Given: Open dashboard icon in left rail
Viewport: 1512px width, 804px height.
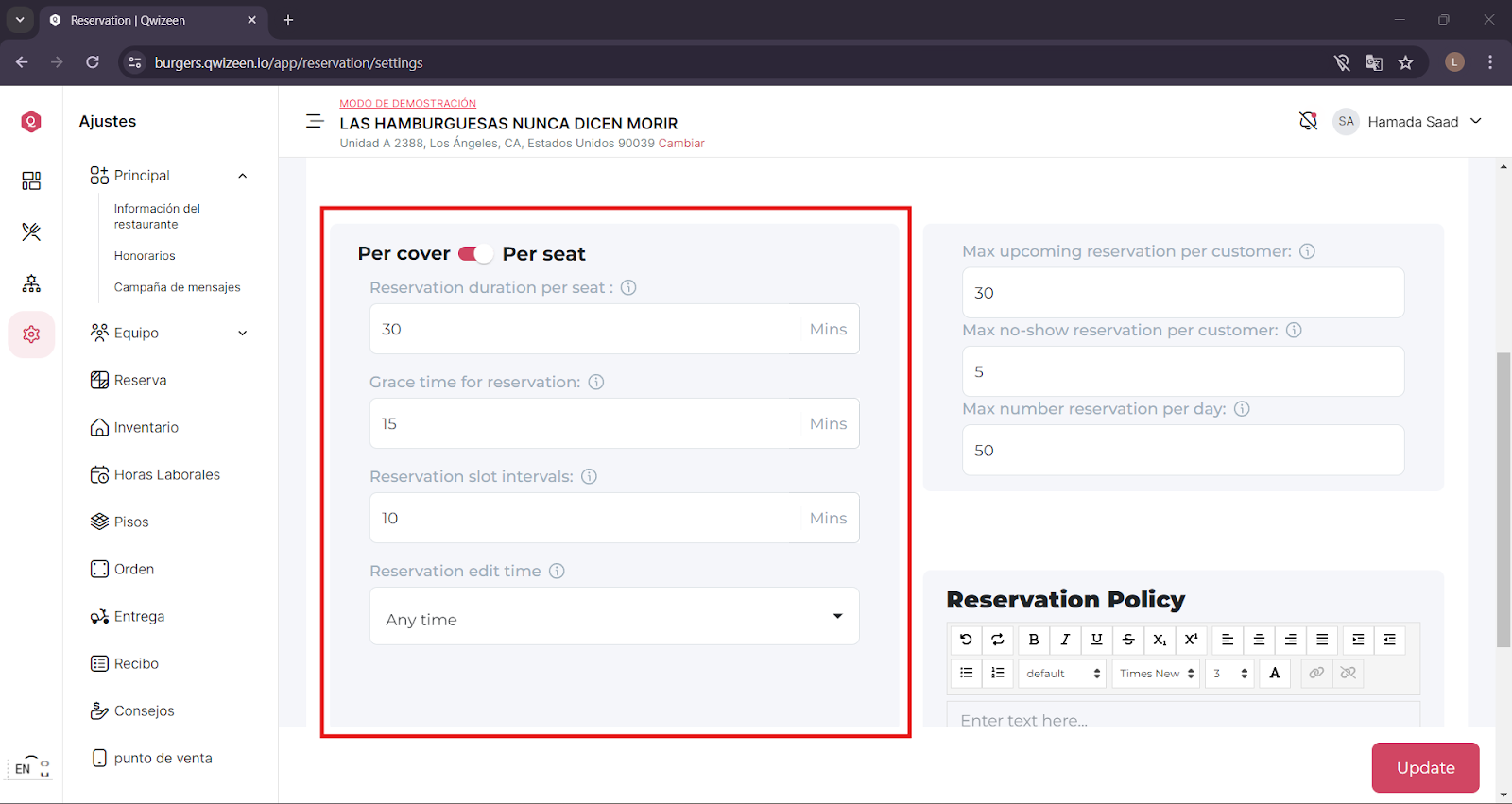Looking at the screenshot, I should [x=31, y=180].
